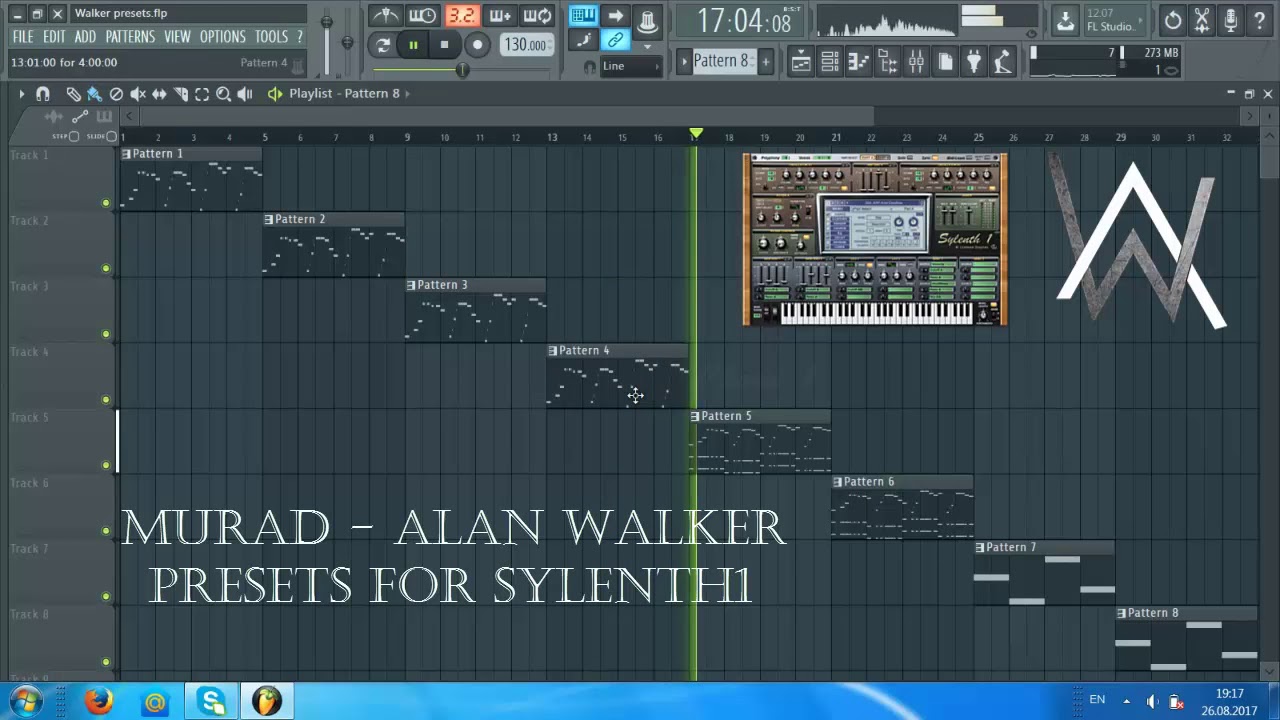Toggle wait for input before playing
Viewport: 1280px width, 720px height.
pos(423,16)
